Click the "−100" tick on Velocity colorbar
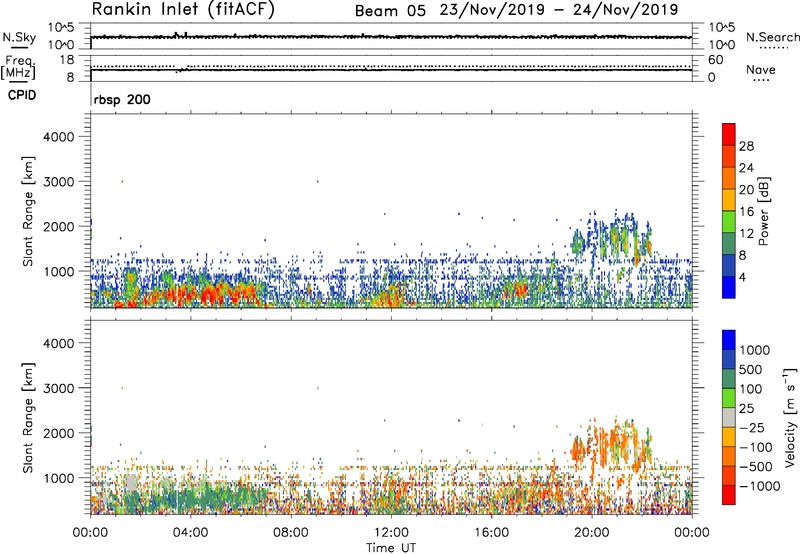 tap(756, 447)
